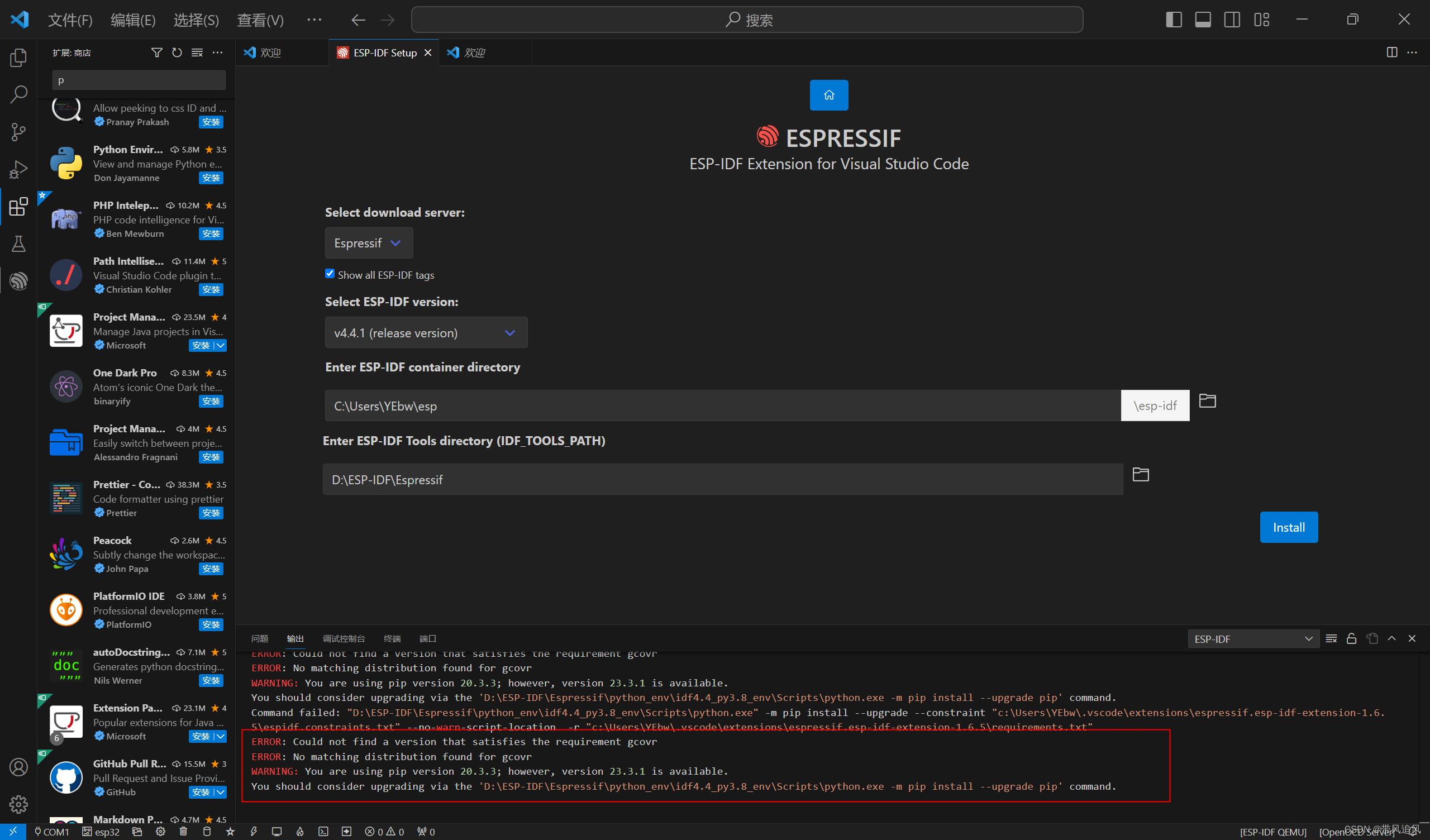
Task: Click the Install button
Action: [x=1288, y=527]
